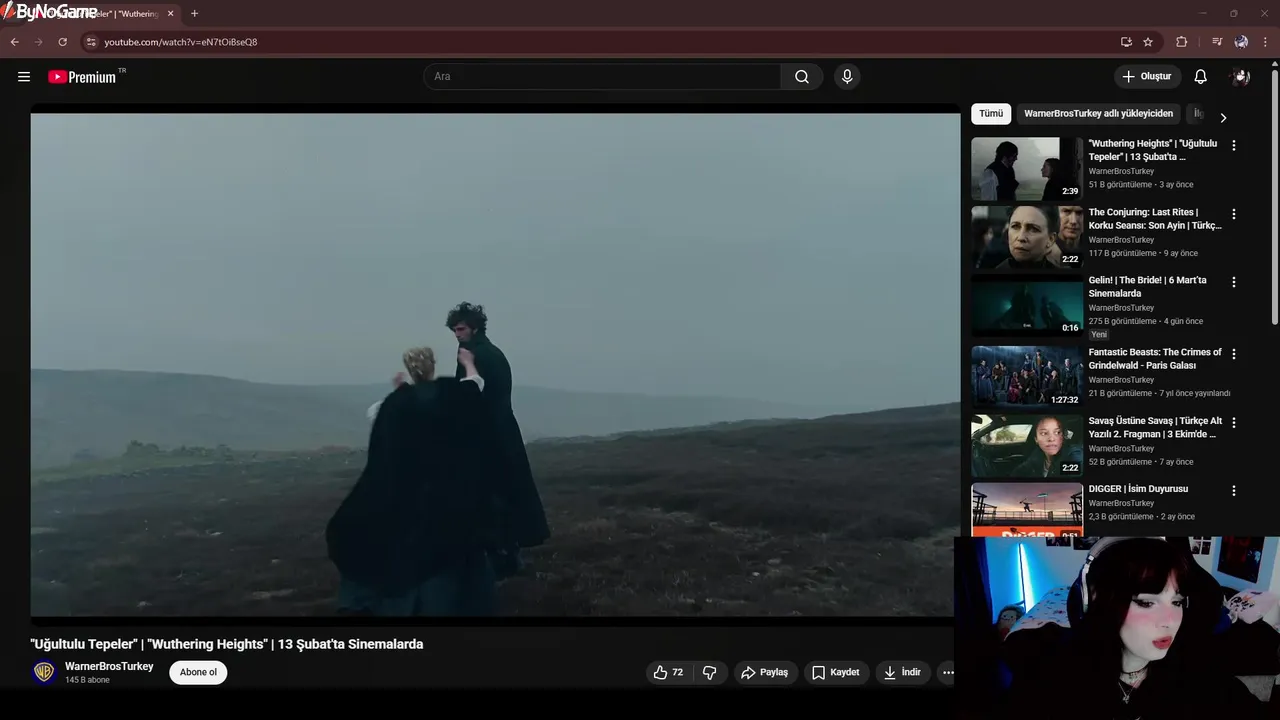Open Fantastic Beasts Paris Galası thumbnail
Viewport: 1280px width, 720px height.
click(x=1027, y=377)
